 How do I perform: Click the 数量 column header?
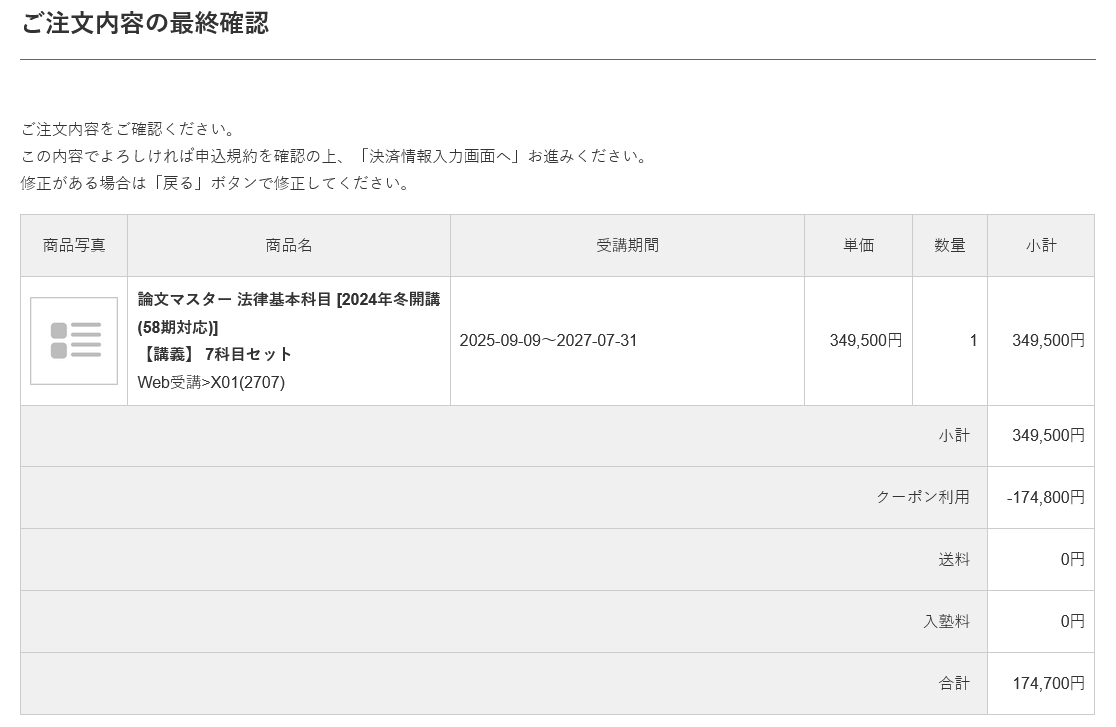(950, 245)
